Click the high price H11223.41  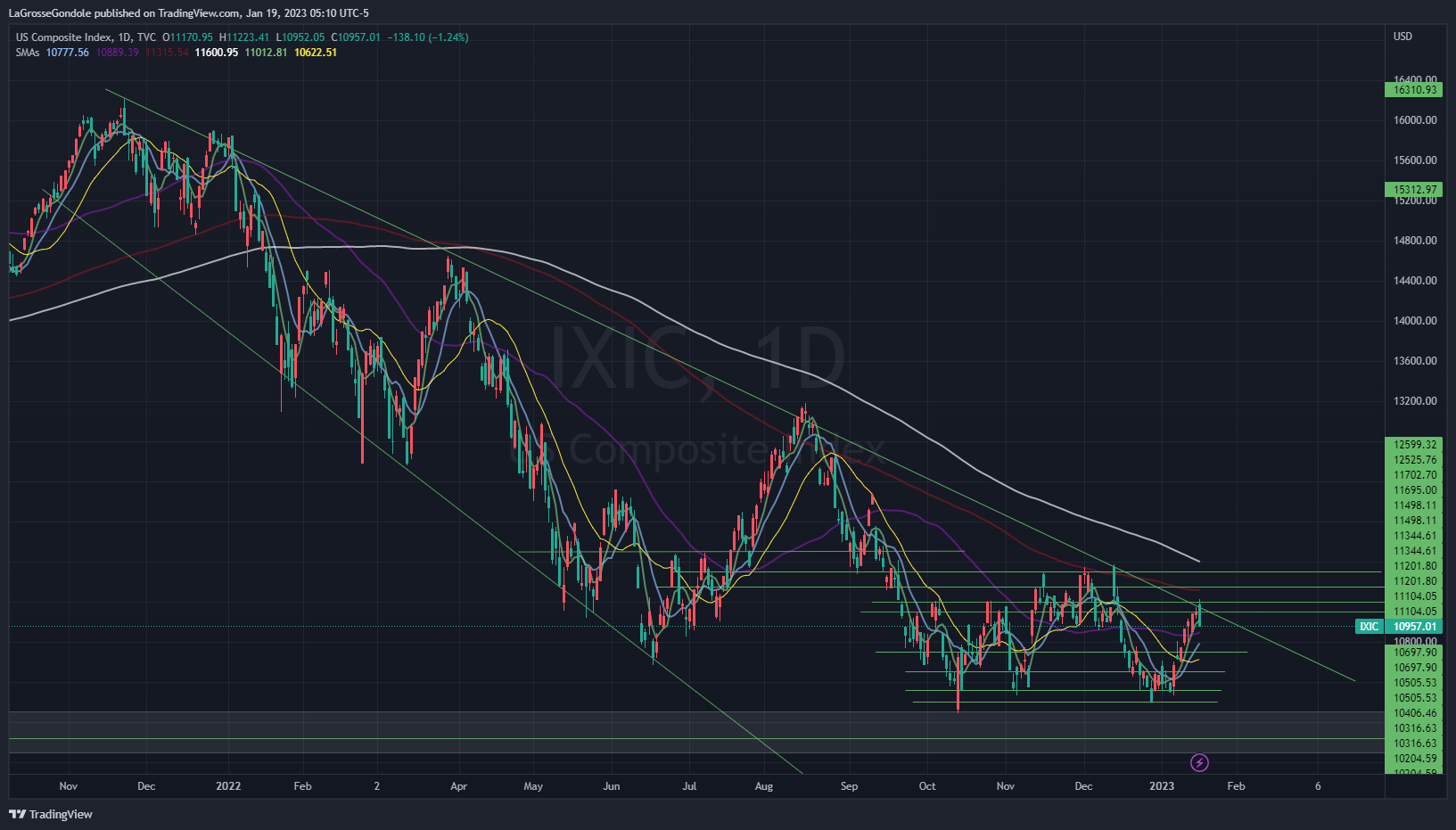click(244, 37)
